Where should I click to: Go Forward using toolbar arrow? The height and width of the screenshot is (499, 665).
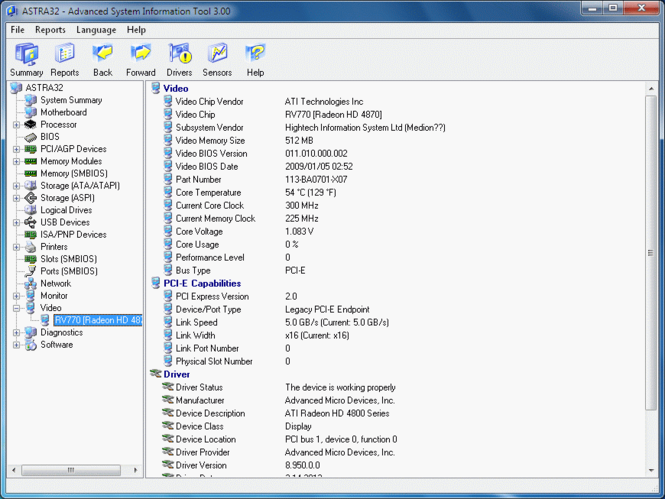point(141,60)
